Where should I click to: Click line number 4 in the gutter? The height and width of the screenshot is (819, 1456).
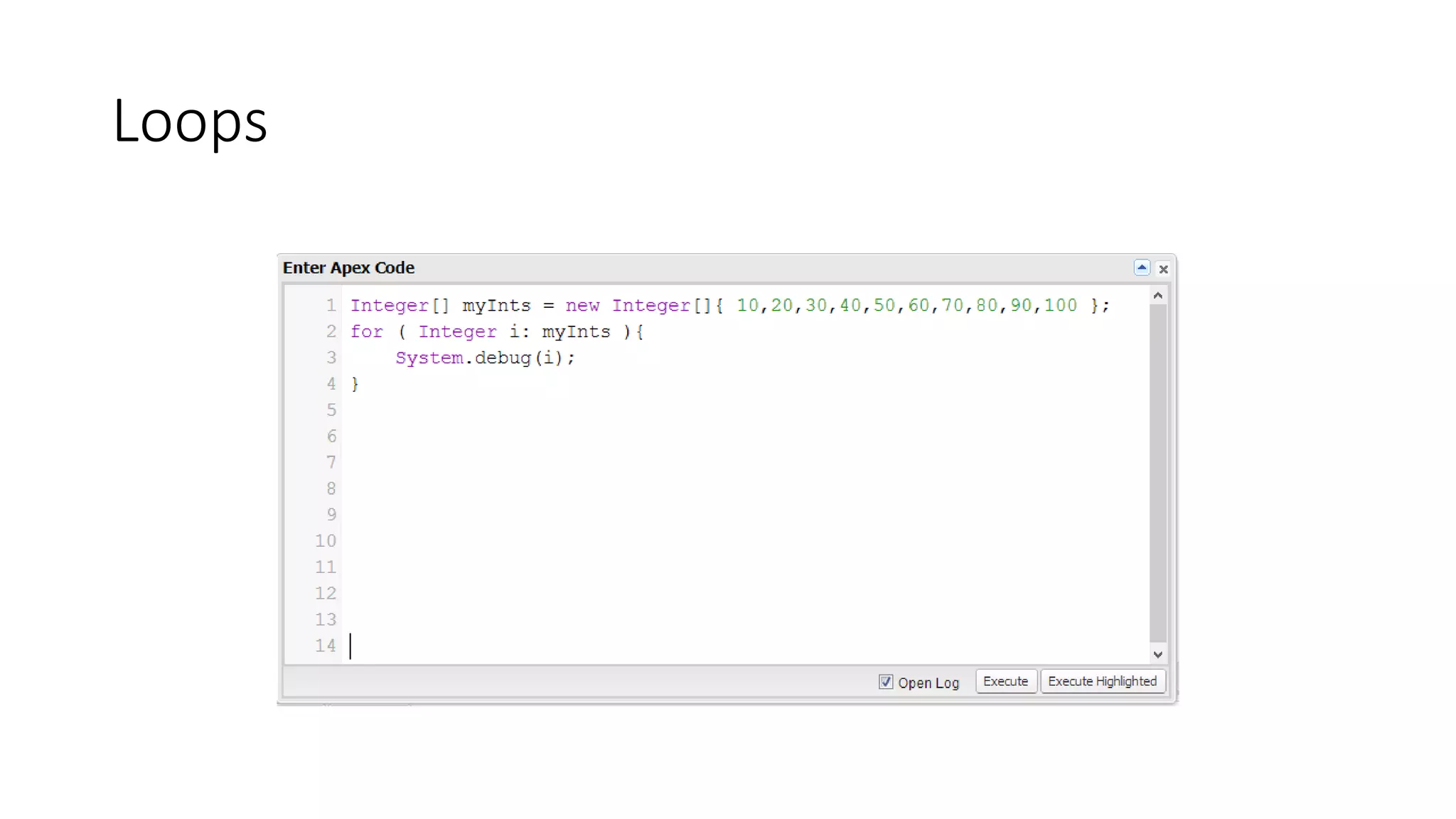(x=331, y=384)
